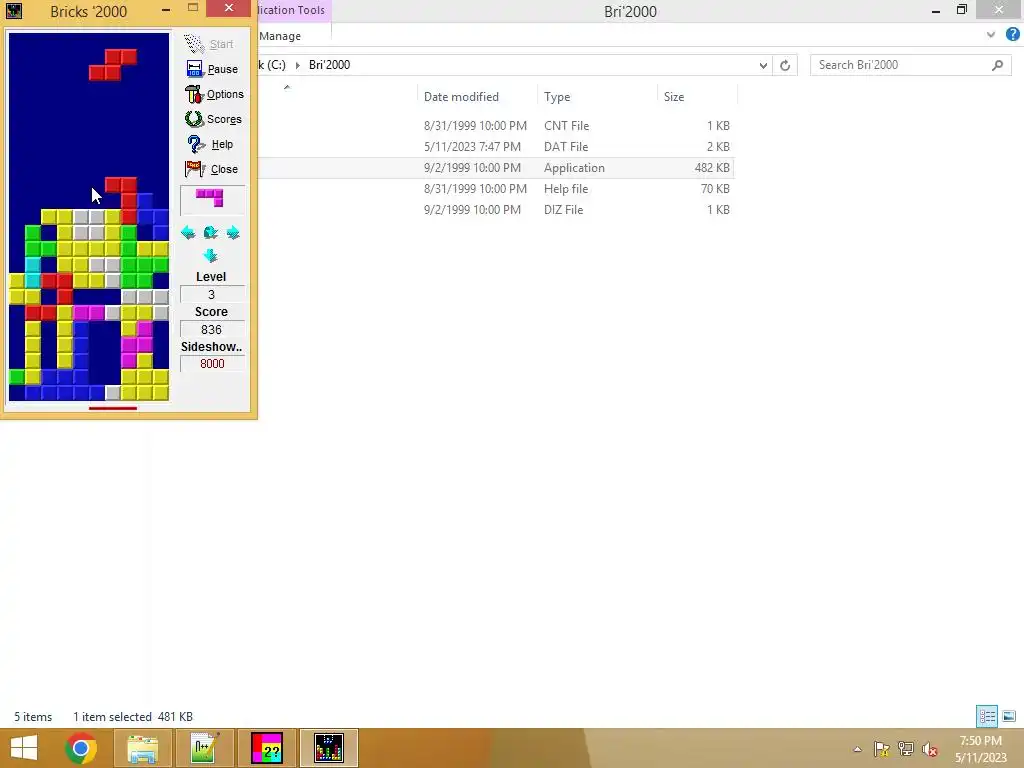Screen dimensions: 1024x768
Task: Click the Score value 836
Action: tap(212, 329)
